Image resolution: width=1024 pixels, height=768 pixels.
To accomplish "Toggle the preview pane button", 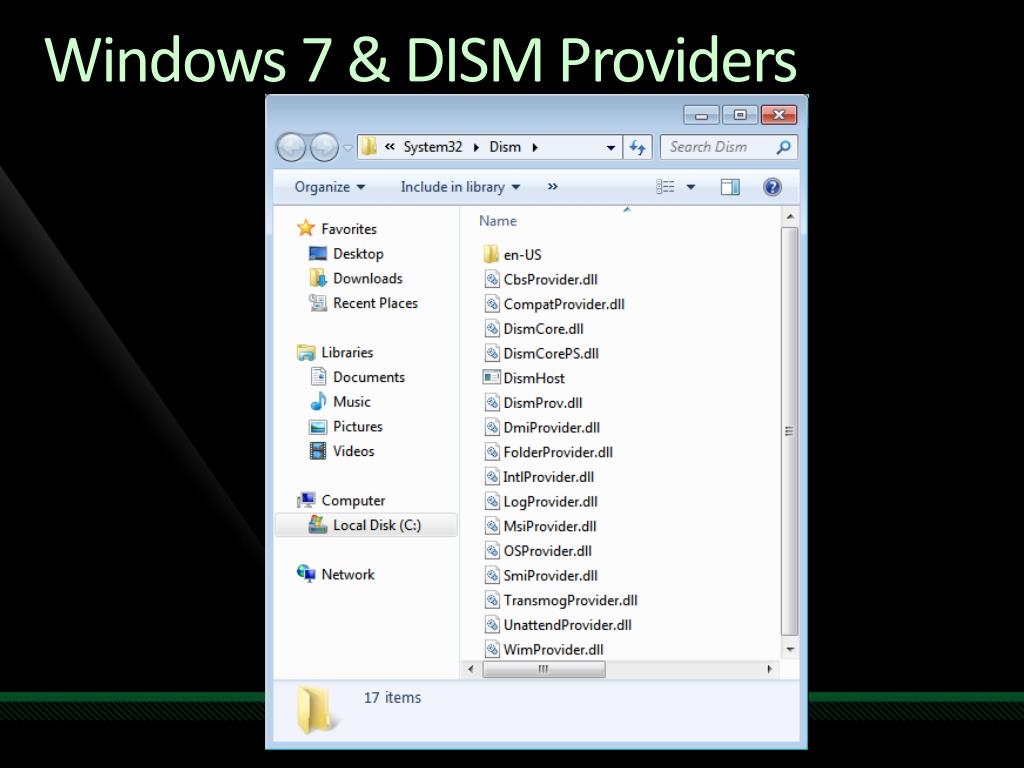I will 730,187.
